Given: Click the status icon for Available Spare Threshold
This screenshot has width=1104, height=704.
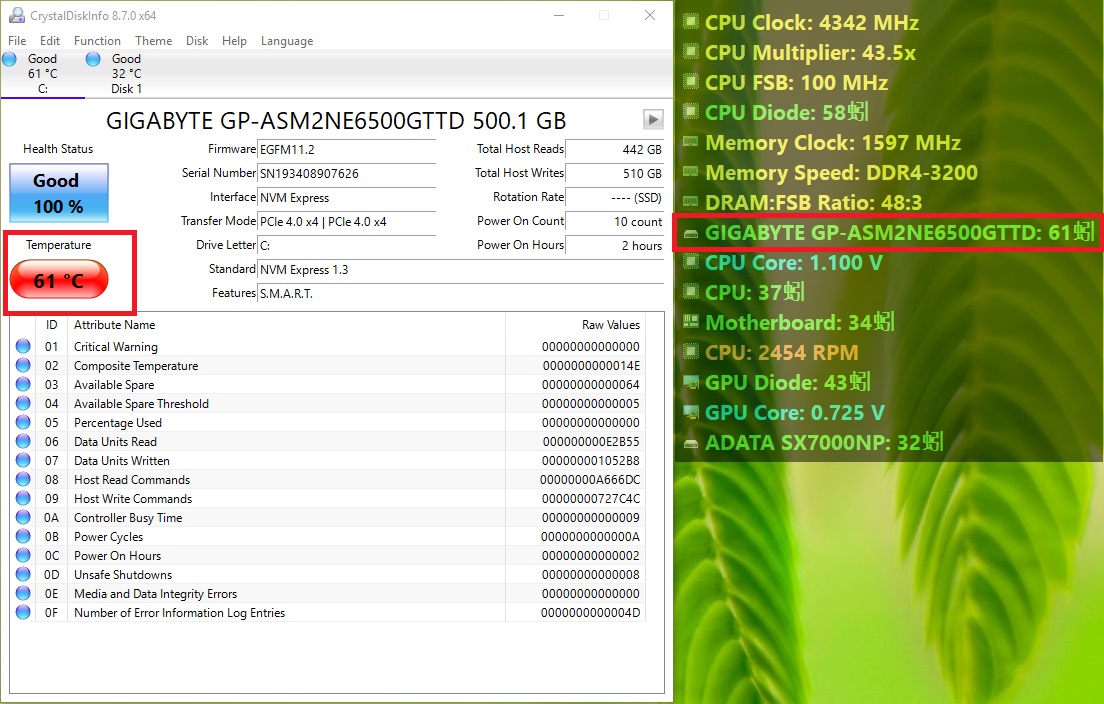Looking at the screenshot, I should point(23,403).
